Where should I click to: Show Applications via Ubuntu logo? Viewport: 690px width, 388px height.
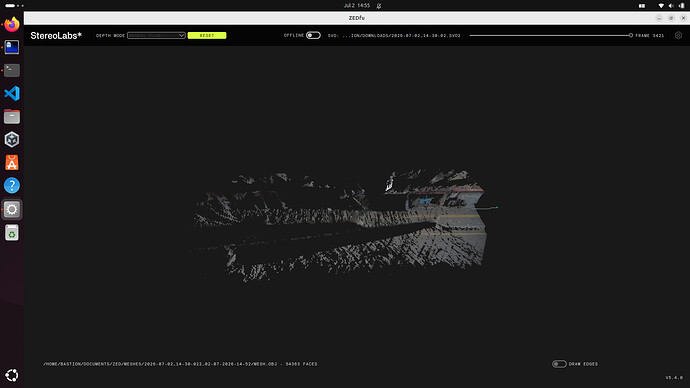[12, 375]
